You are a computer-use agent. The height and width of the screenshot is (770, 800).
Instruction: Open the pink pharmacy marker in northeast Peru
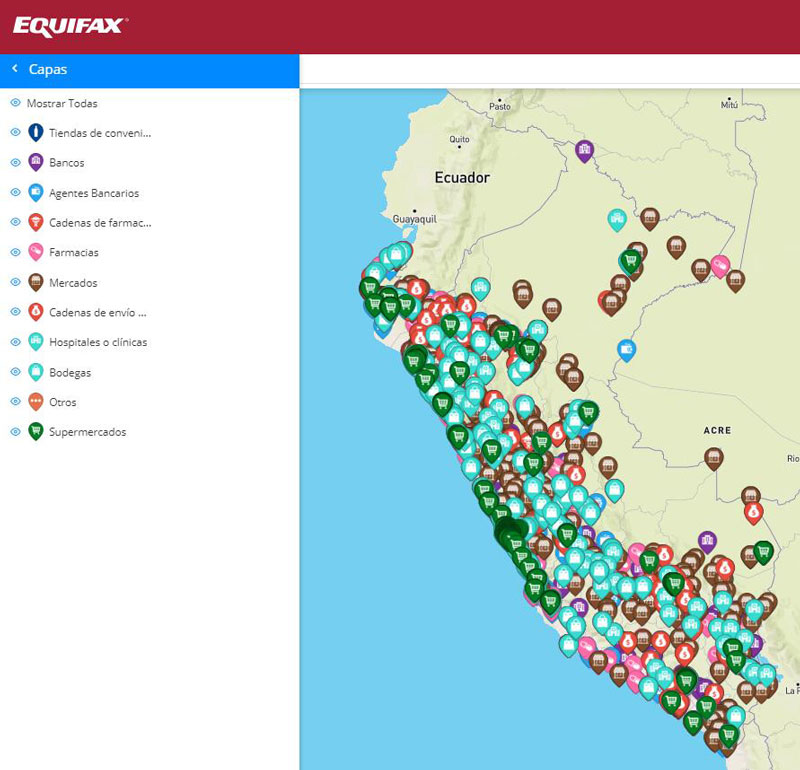coord(720,266)
